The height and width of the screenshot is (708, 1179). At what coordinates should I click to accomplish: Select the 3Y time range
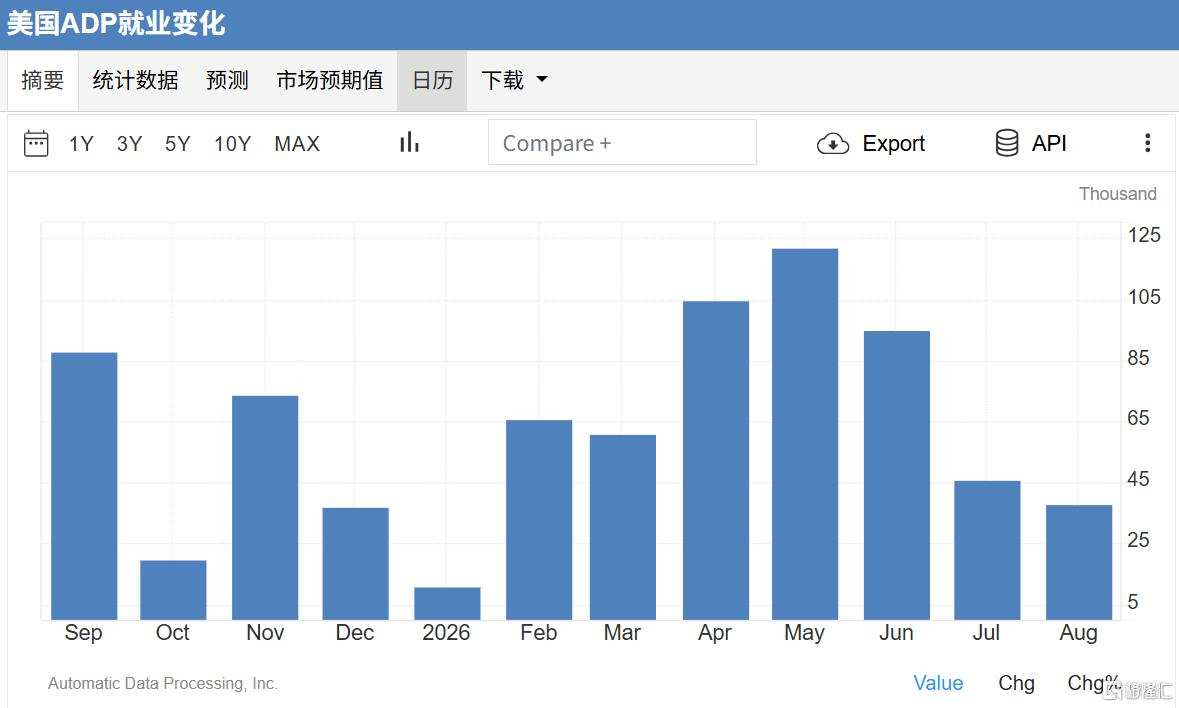[x=129, y=144]
